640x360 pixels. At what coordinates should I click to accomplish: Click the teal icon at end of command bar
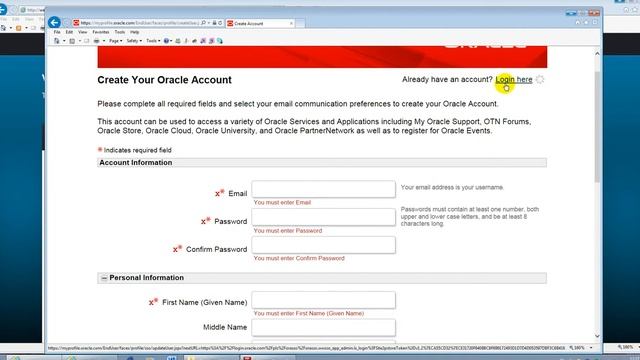click(220, 41)
